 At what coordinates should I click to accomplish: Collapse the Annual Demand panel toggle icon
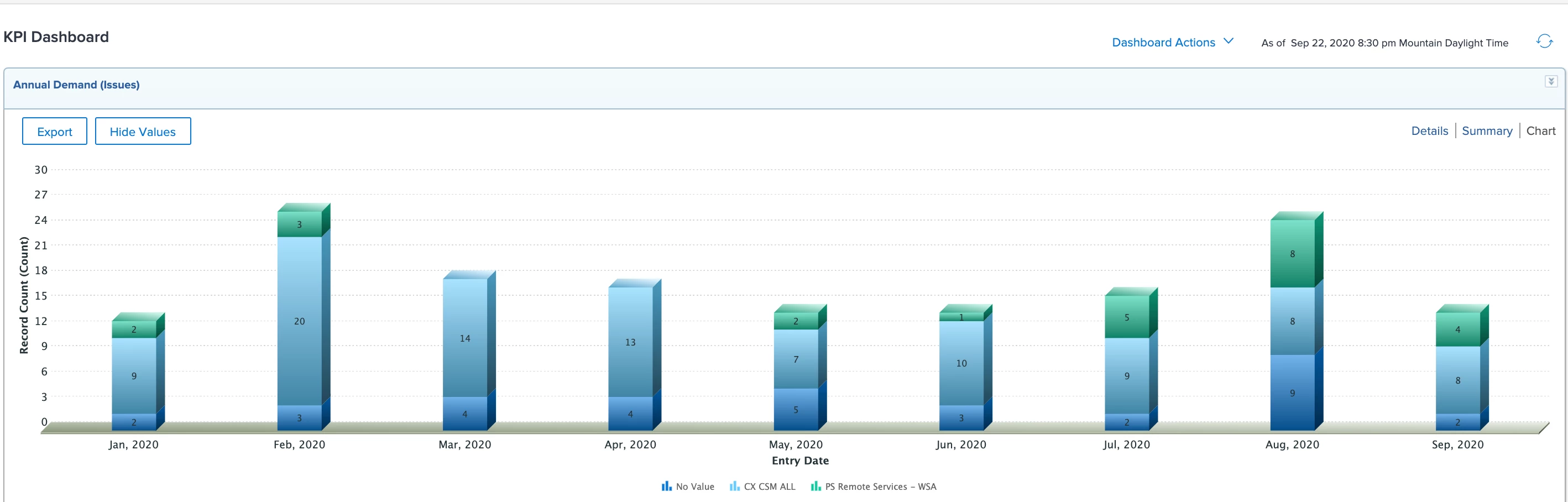[x=1551, y=81]
